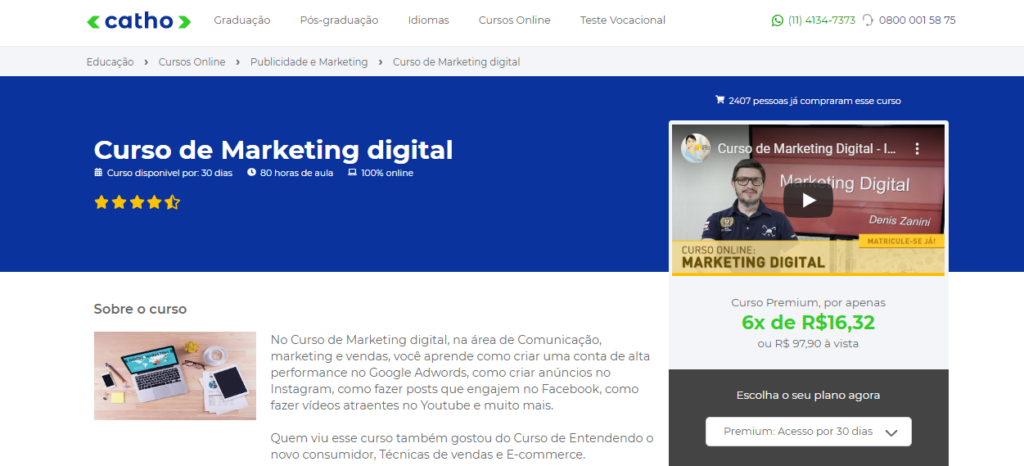This screenshot has width=1024, height=466.
Task: Click the ou R$ 97,90 à vista text
Action: [x=808, y=343]
